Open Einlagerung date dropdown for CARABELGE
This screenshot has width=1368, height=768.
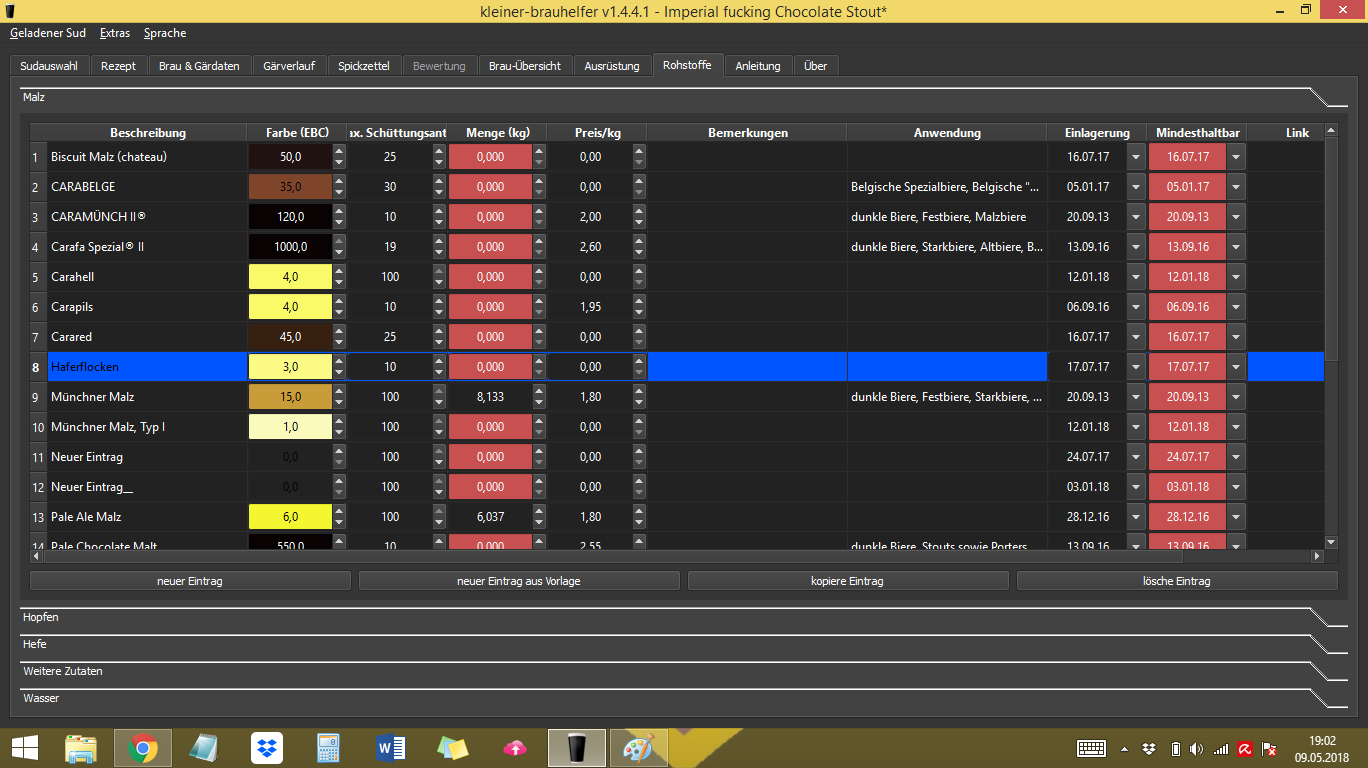tap(1136, 187)
